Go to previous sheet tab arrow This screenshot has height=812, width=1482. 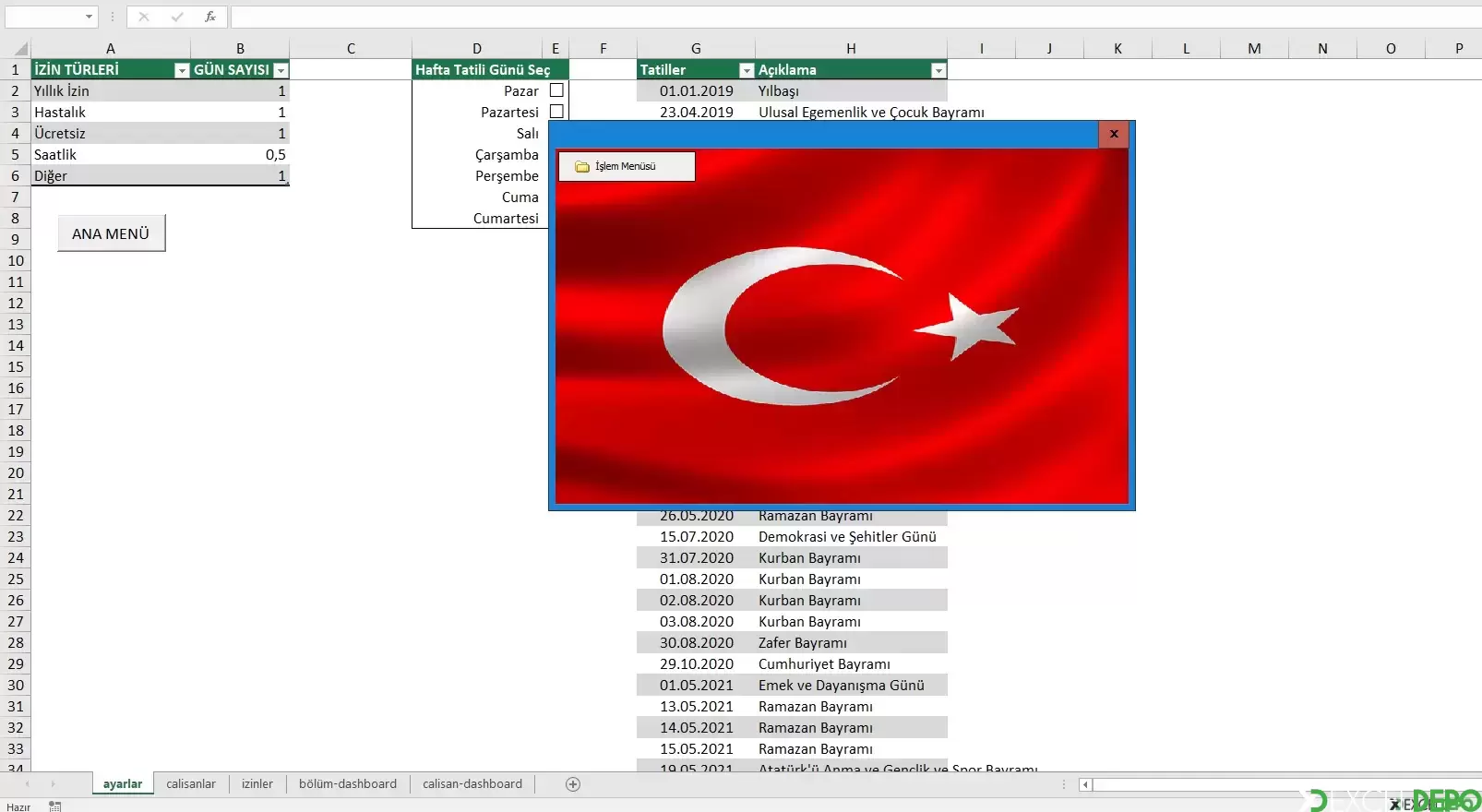click(x=28, y=784)
